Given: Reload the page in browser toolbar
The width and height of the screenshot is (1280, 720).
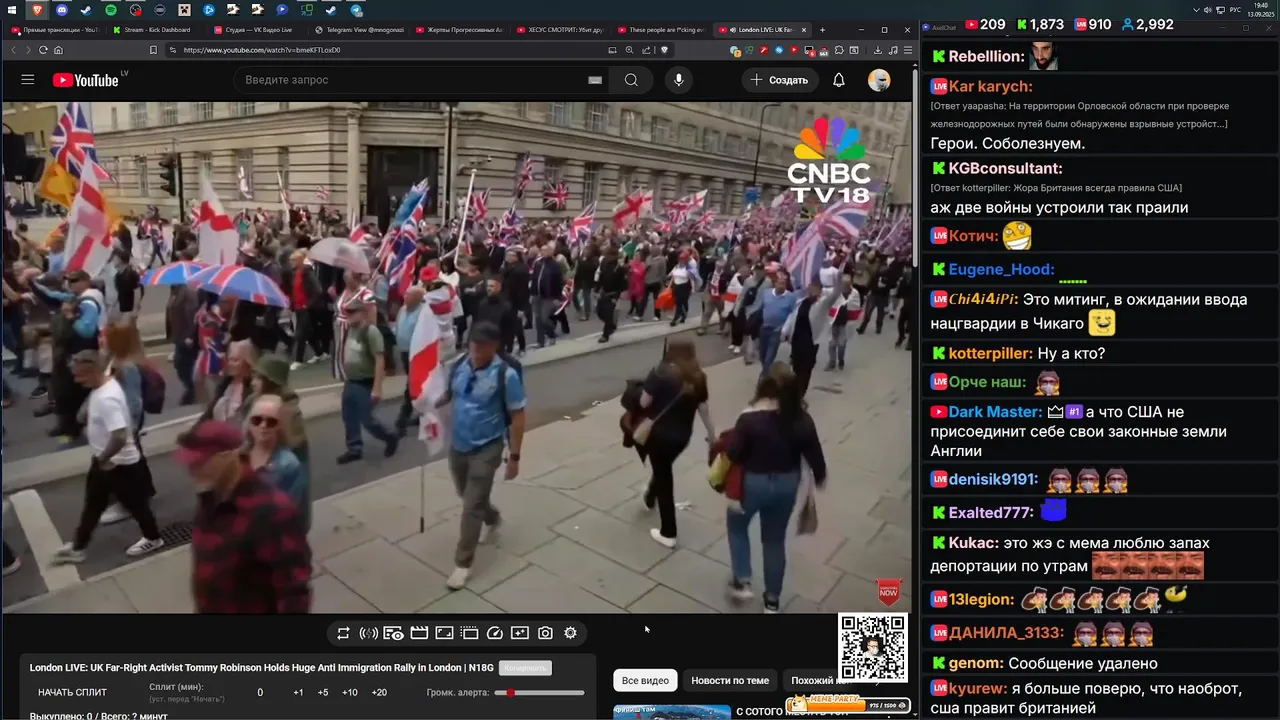Looking at the screenshot, I should tap(43, 50).
